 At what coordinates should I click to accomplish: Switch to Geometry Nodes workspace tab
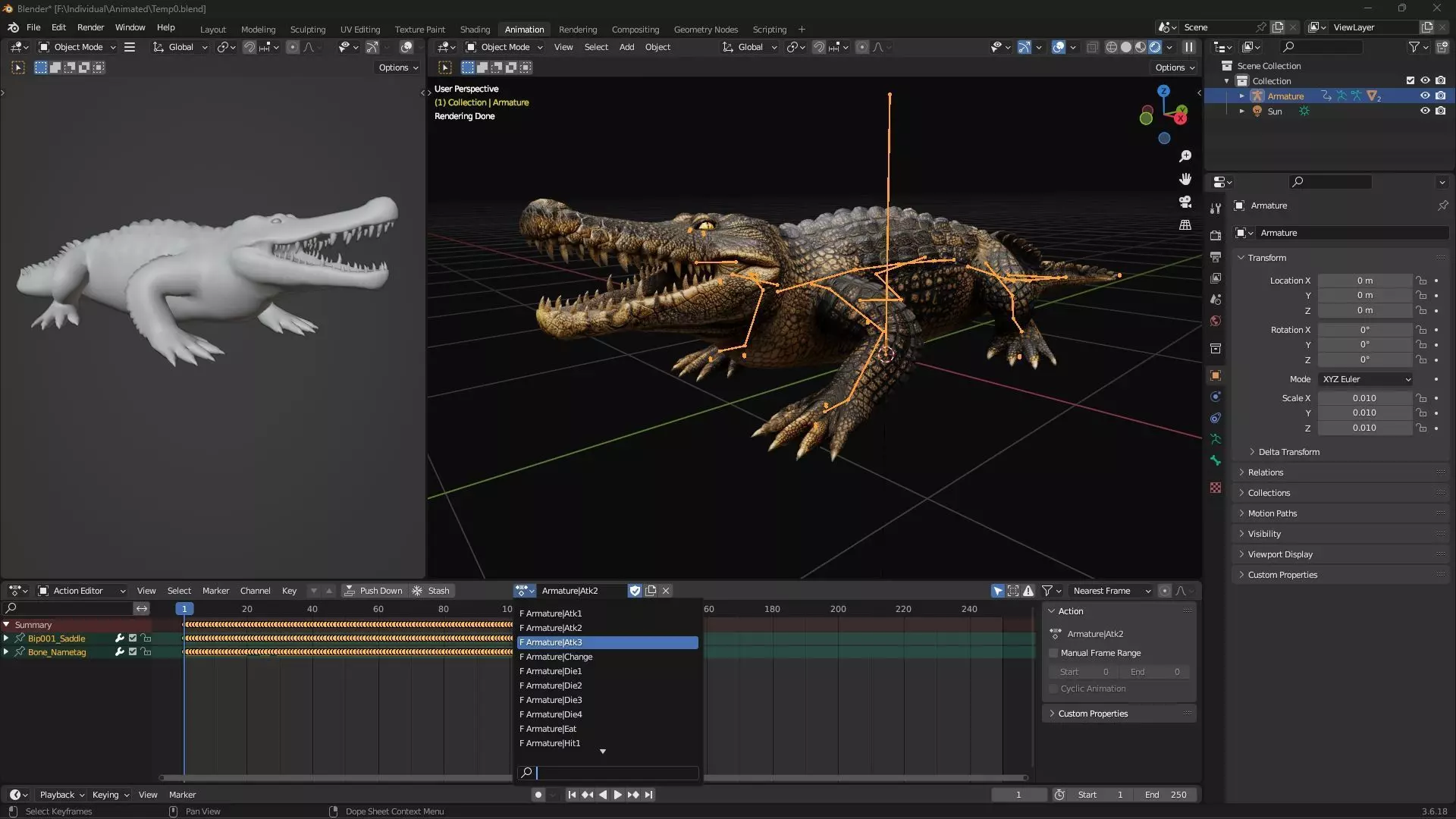click(x=705, y=30)
